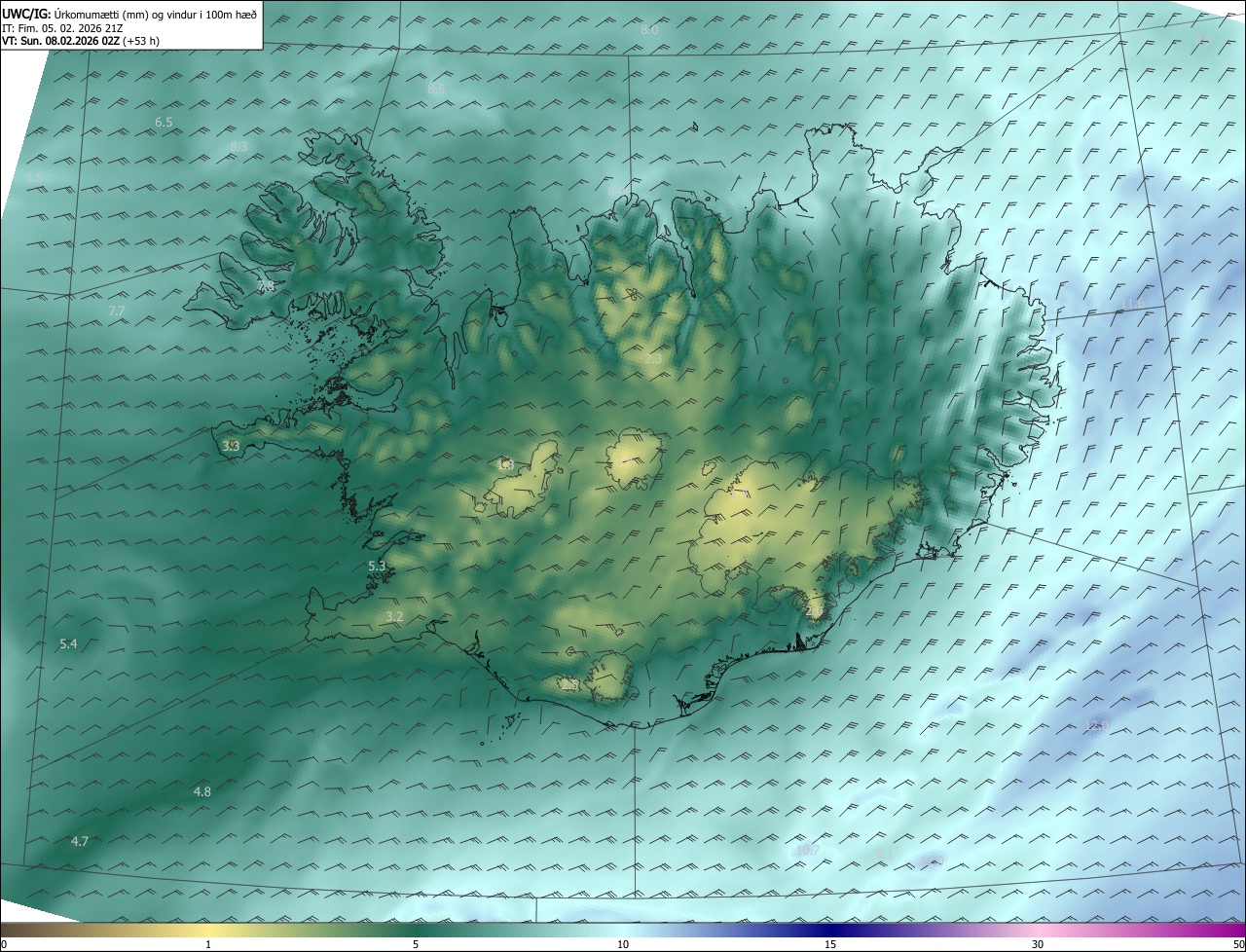Click the 3.3 label on Snæfellsnes peninsula tip

coord(230,446)
